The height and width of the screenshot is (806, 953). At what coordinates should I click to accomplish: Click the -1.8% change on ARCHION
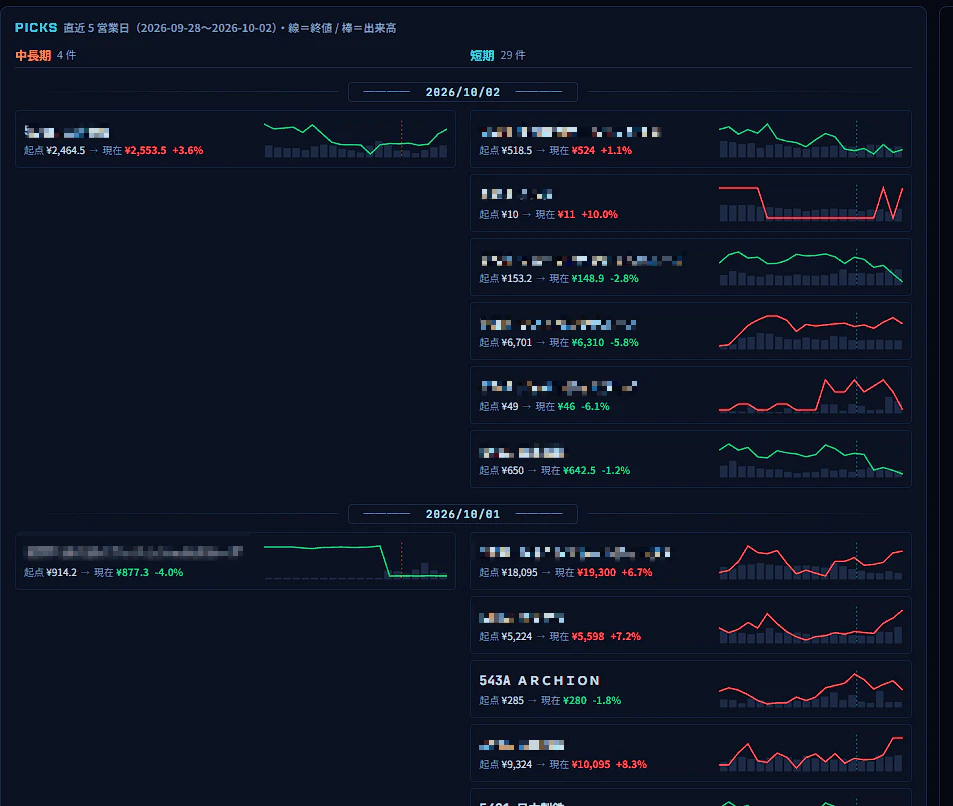(607, 700)
